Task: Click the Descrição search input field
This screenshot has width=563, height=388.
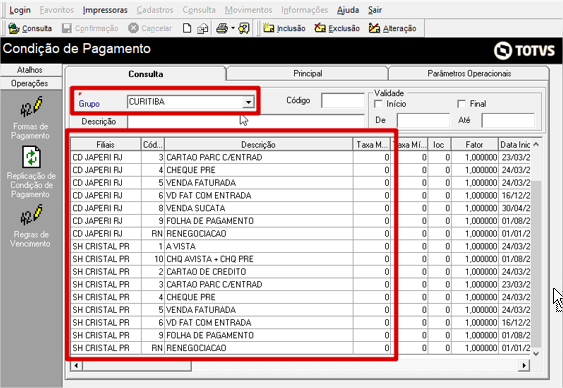Action: coord(246,121)
